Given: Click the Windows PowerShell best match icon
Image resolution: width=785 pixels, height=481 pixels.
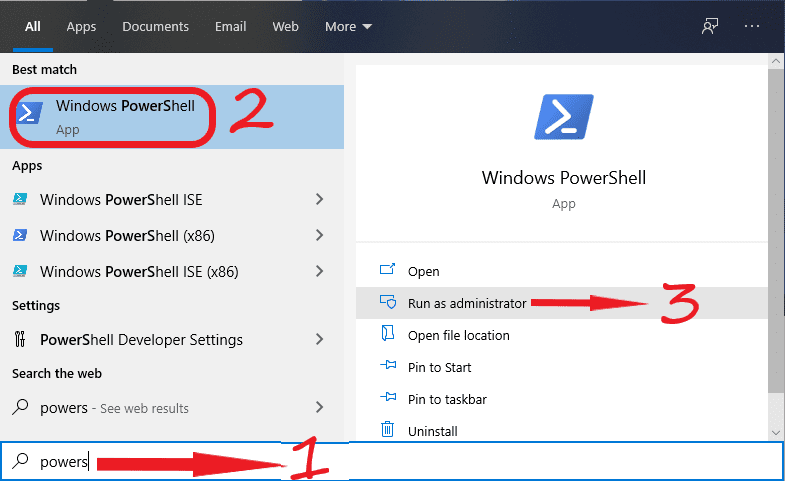Looking at the screenshot, I should coord(29,113).
